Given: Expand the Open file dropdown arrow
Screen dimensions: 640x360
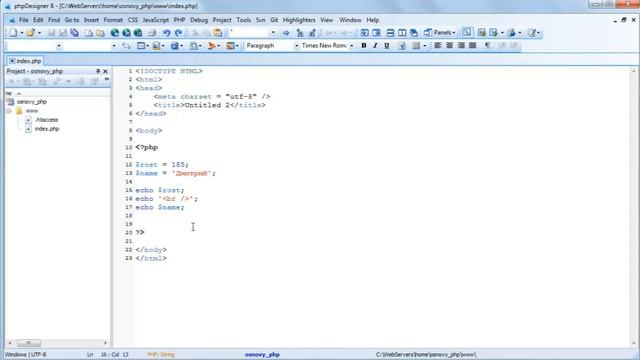Looking at the screenshot, I should (x=39, y=33).
